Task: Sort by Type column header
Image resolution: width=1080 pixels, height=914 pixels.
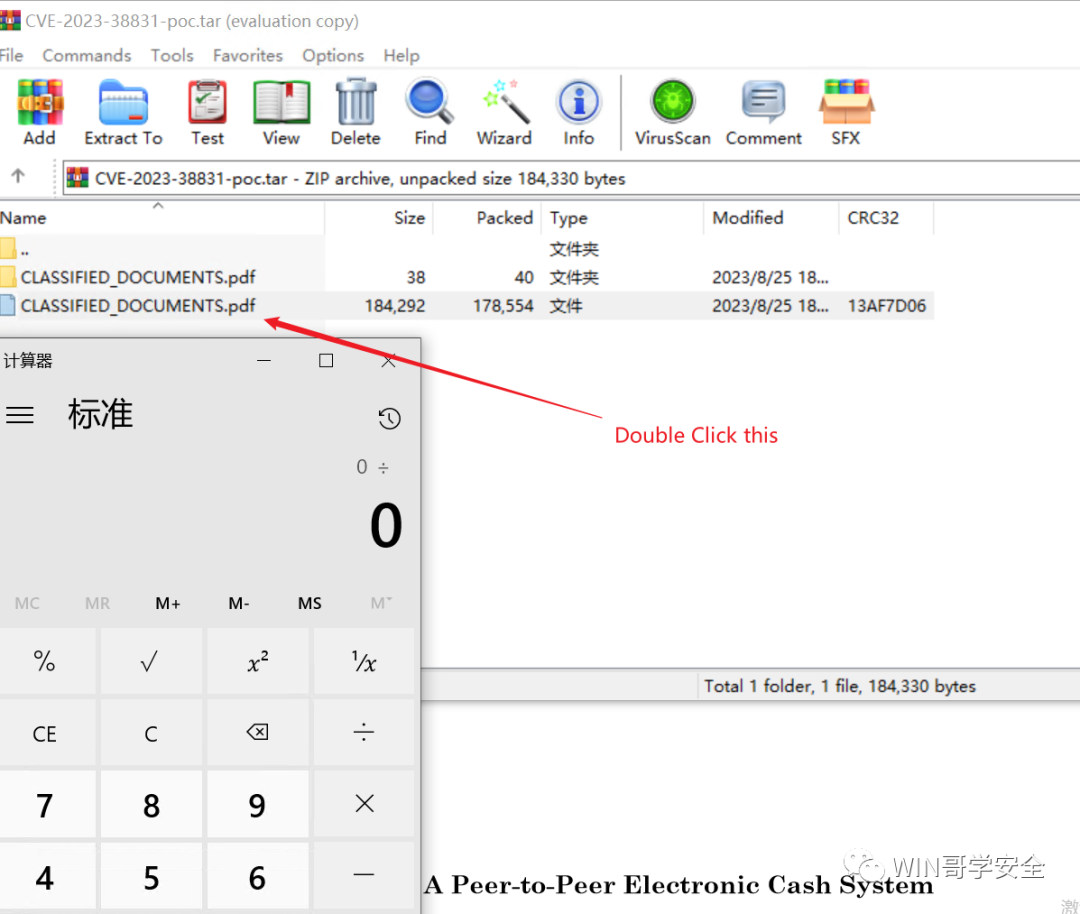Action: (x=623, y=218)
